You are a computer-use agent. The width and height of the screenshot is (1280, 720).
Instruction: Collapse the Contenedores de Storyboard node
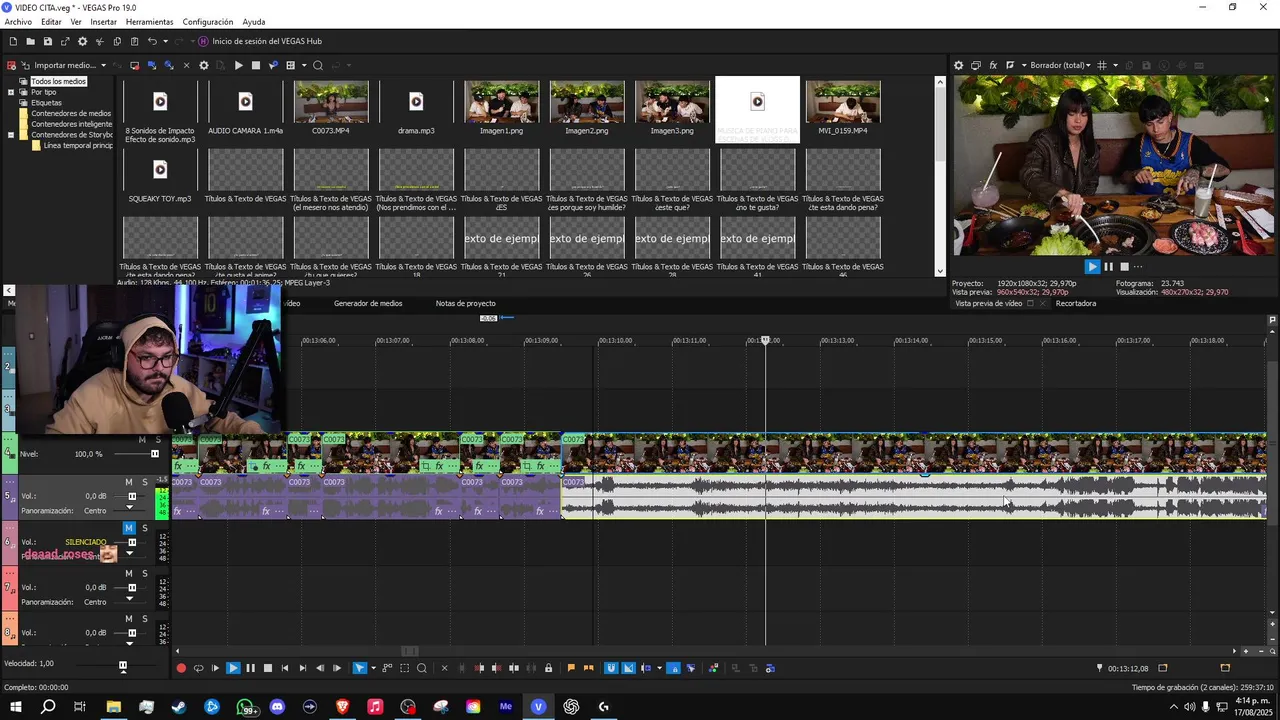click(x=11, y=135)
